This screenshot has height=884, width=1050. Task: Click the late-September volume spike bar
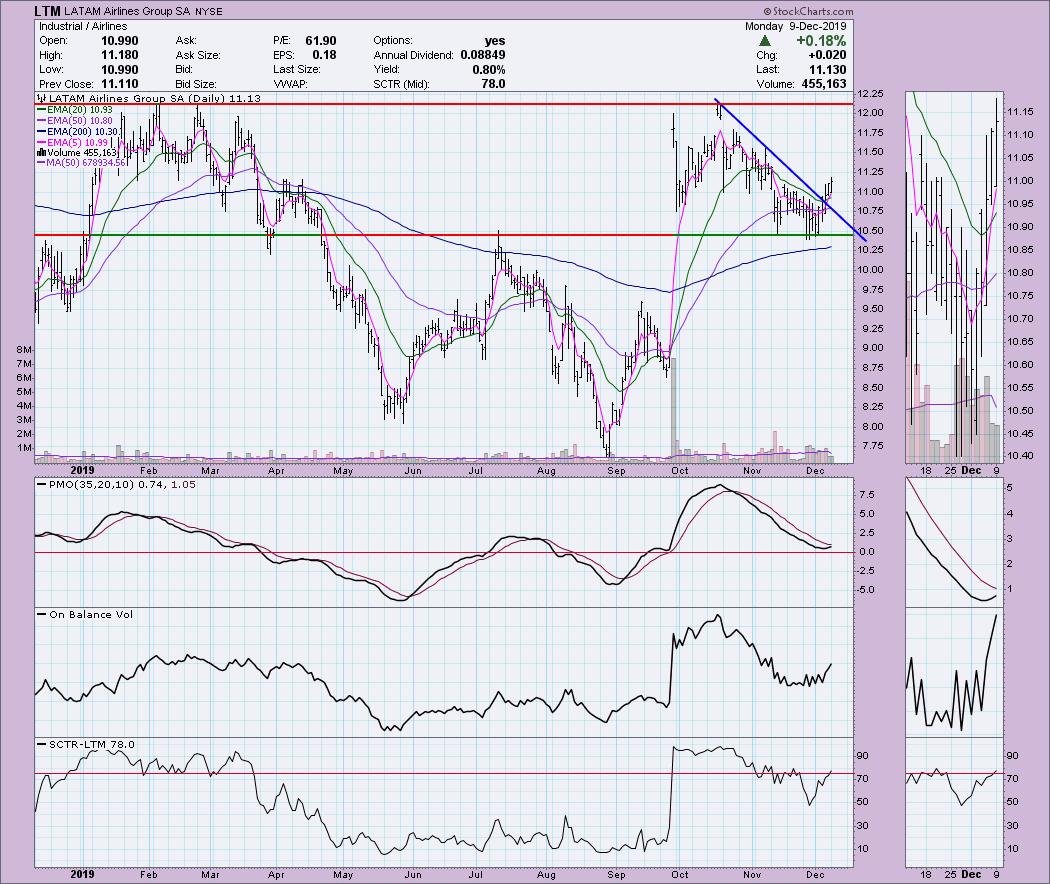coord(673,409)
